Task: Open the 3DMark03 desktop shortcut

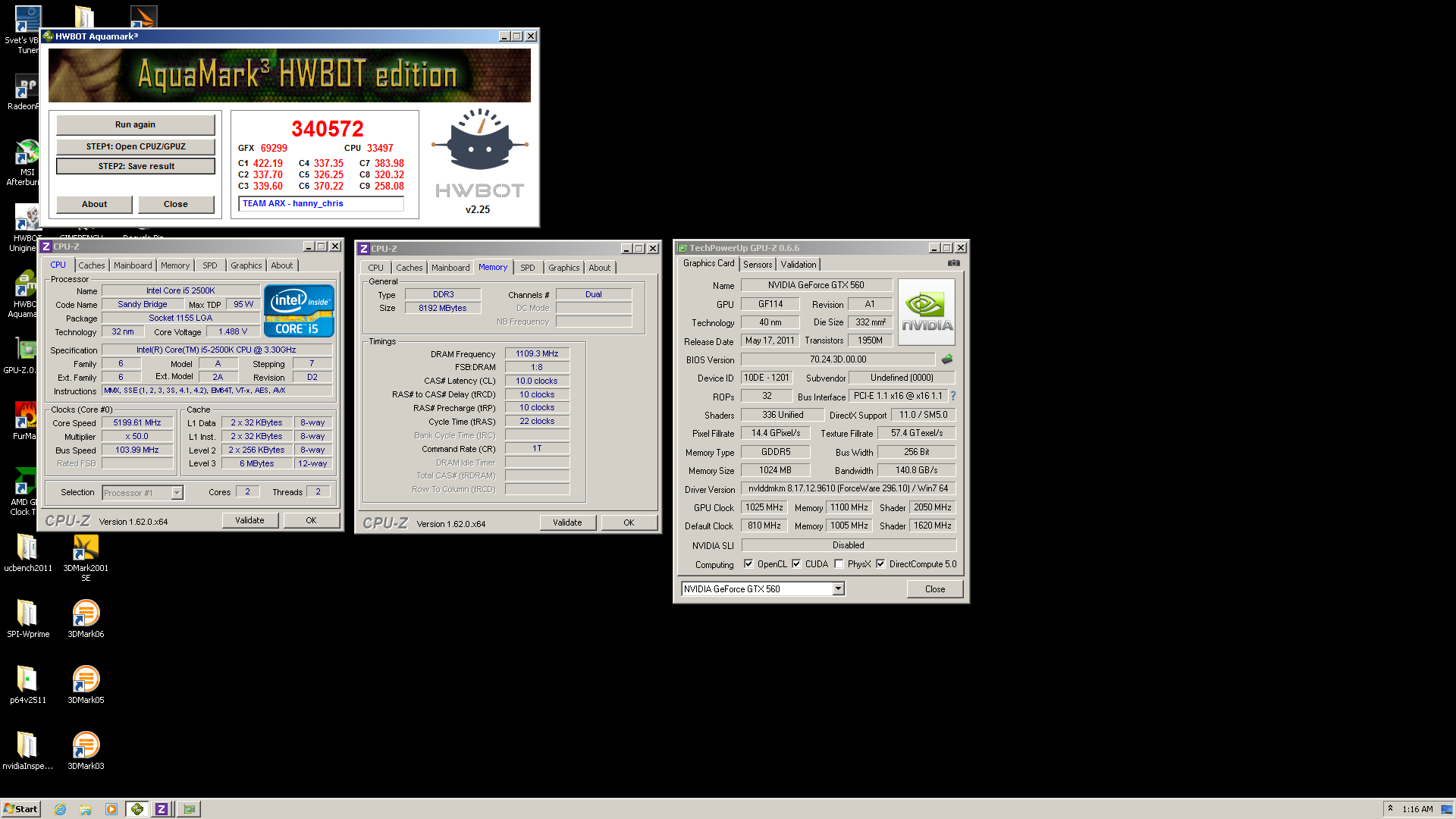Action: (86, 751)
